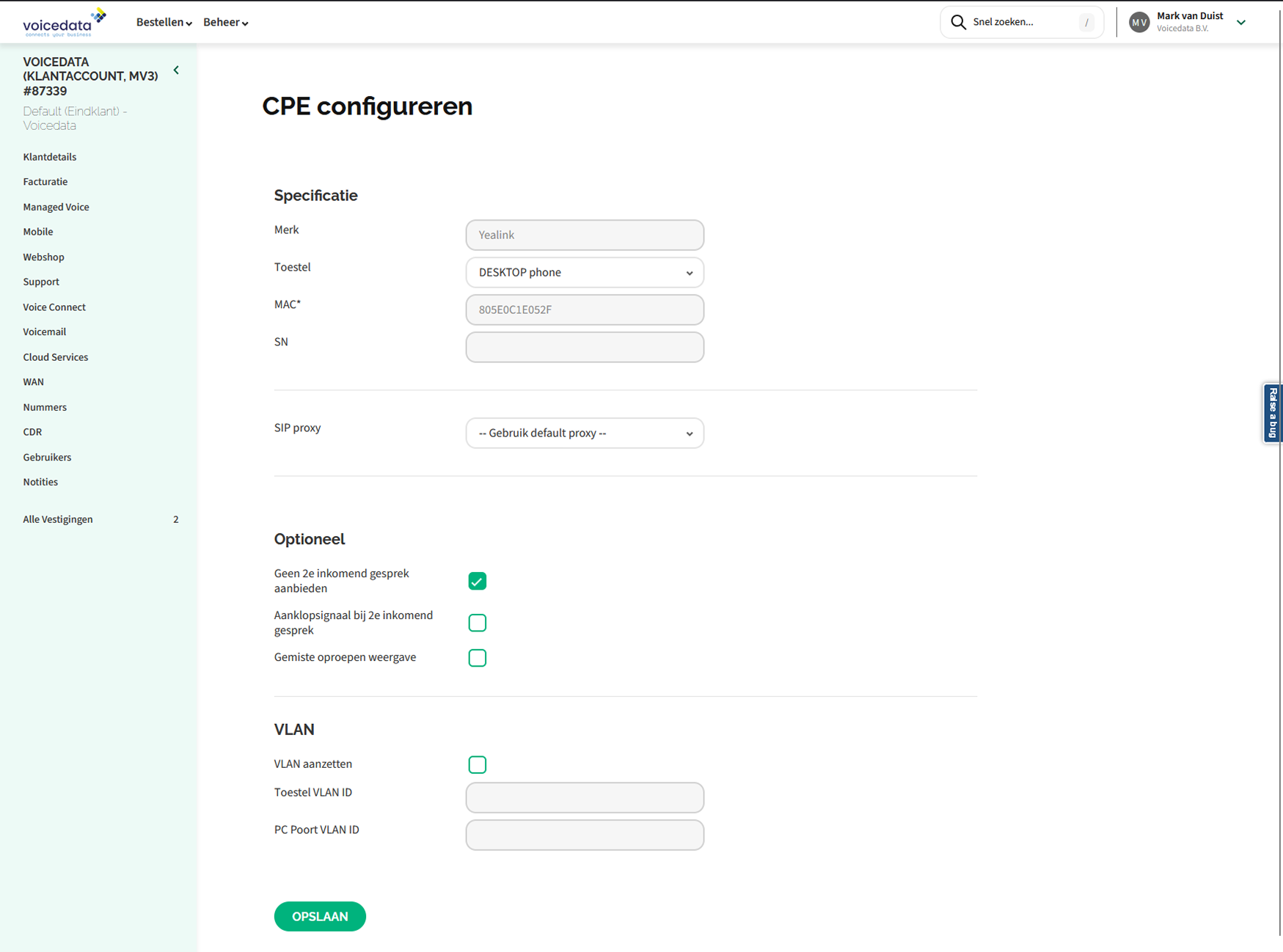The height and width of the screenshot is (952, 1283).
Task: Click the Opslaan button
Action: click(x=320, y=917)
